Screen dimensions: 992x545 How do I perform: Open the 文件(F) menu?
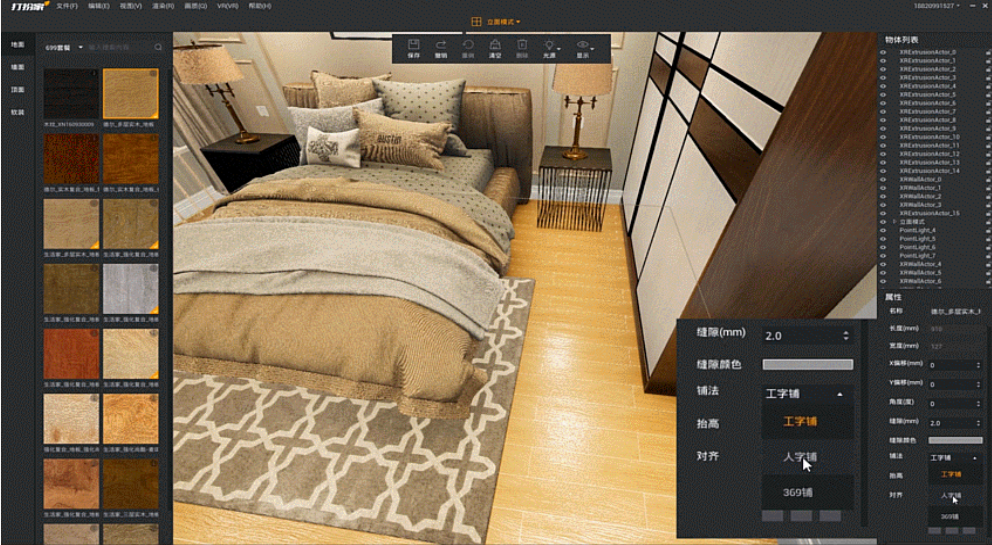point(66,6)
